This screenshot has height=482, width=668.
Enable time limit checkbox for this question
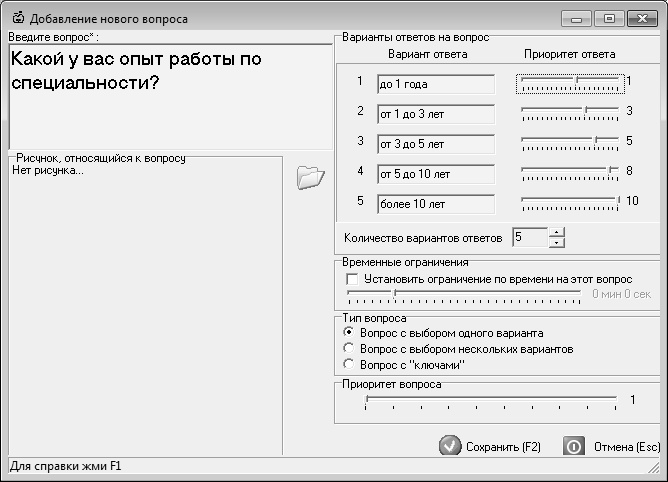[351, 279]
